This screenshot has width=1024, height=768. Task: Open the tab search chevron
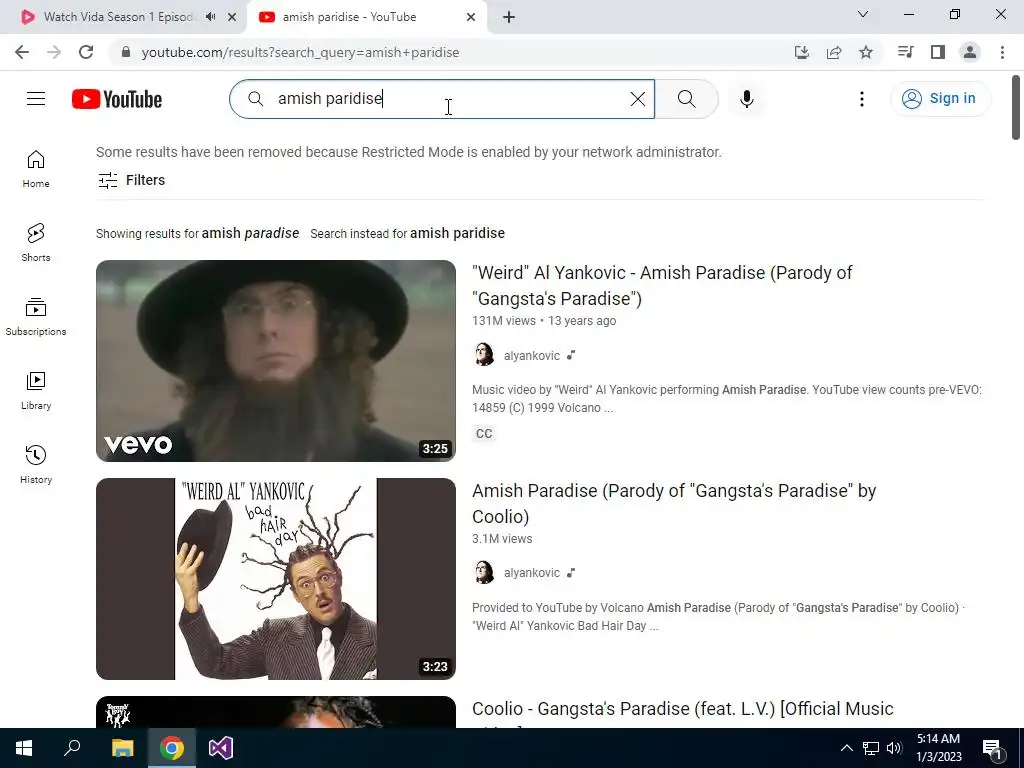[863, 14]
